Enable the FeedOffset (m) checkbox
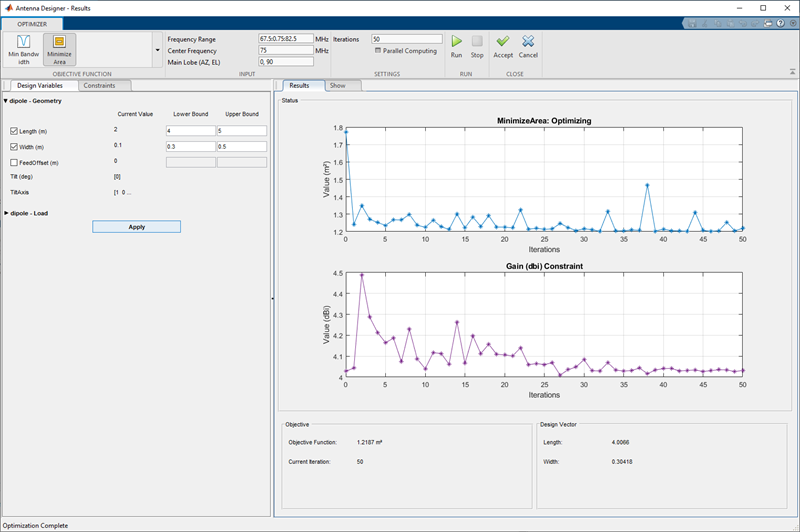 [14, 162]
